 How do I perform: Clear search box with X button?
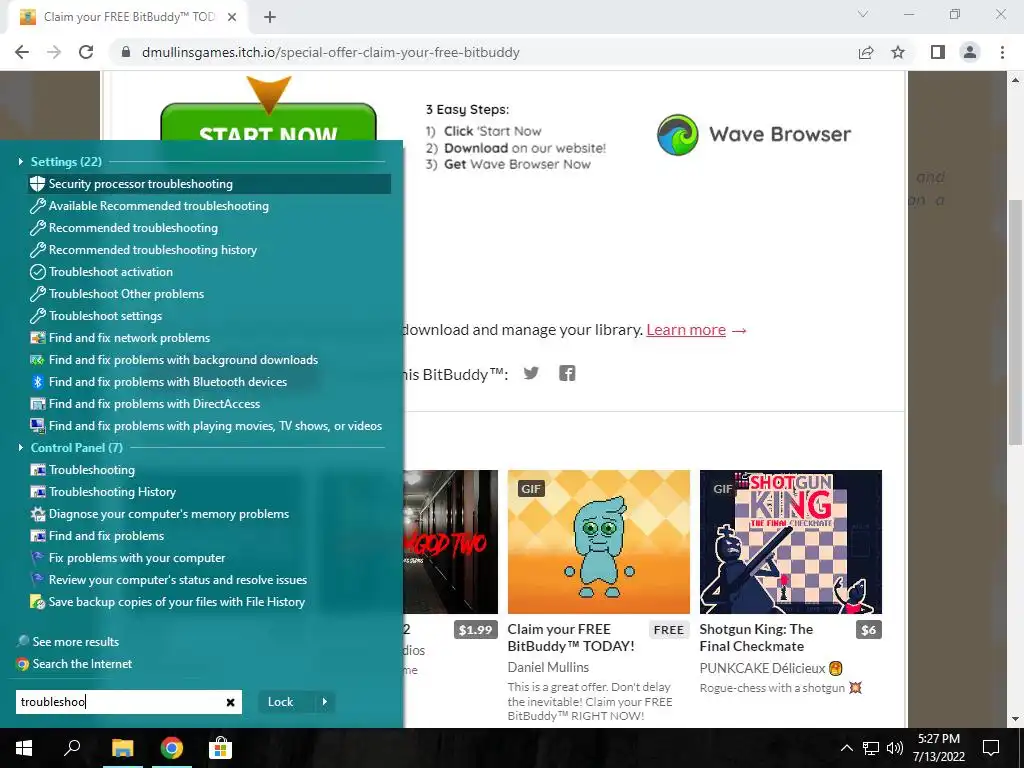click(x=231, y=703)
